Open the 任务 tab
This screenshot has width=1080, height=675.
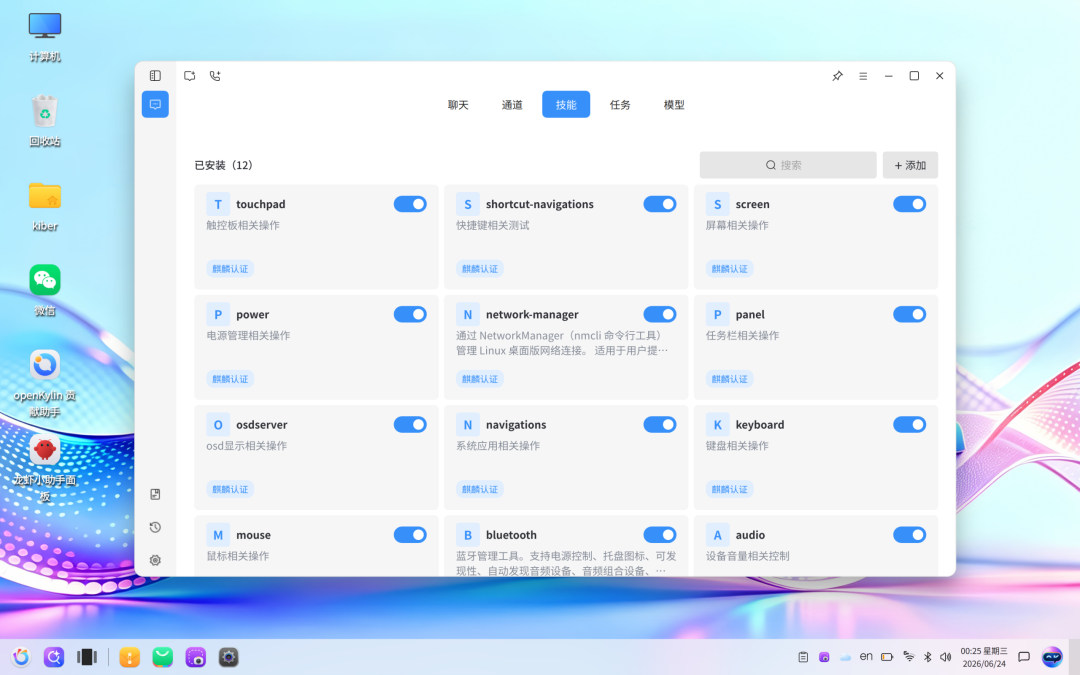[620, 105]
